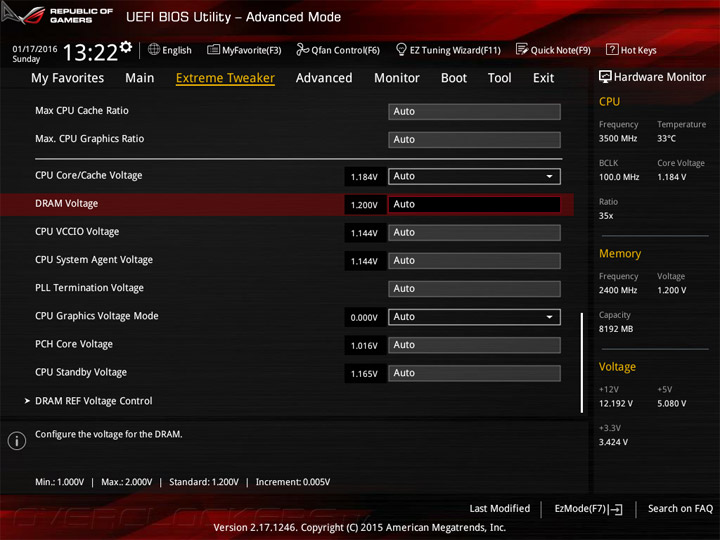Click the CPU VCCIO Voltage Auto field
720x540 pixels.
coord(474,232)
